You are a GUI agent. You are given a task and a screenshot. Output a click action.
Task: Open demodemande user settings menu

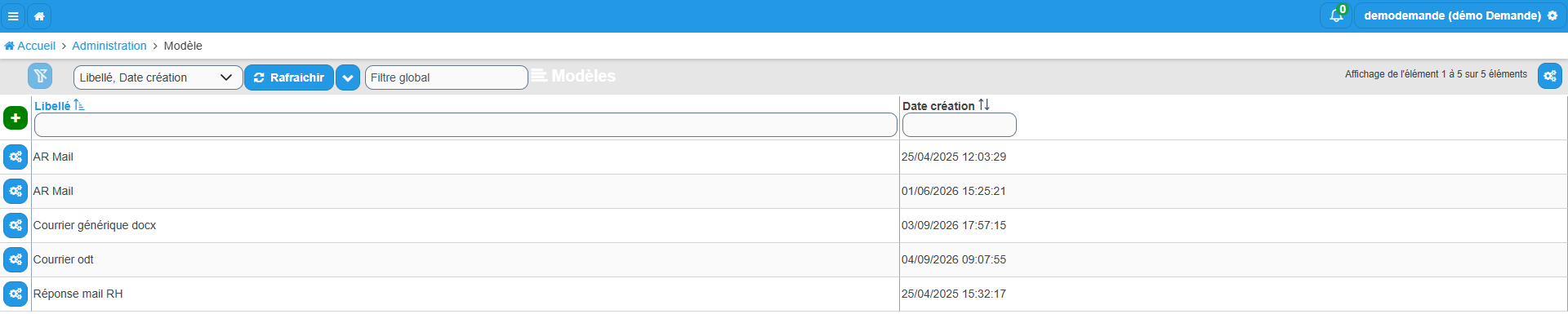tap(1460, 15)
